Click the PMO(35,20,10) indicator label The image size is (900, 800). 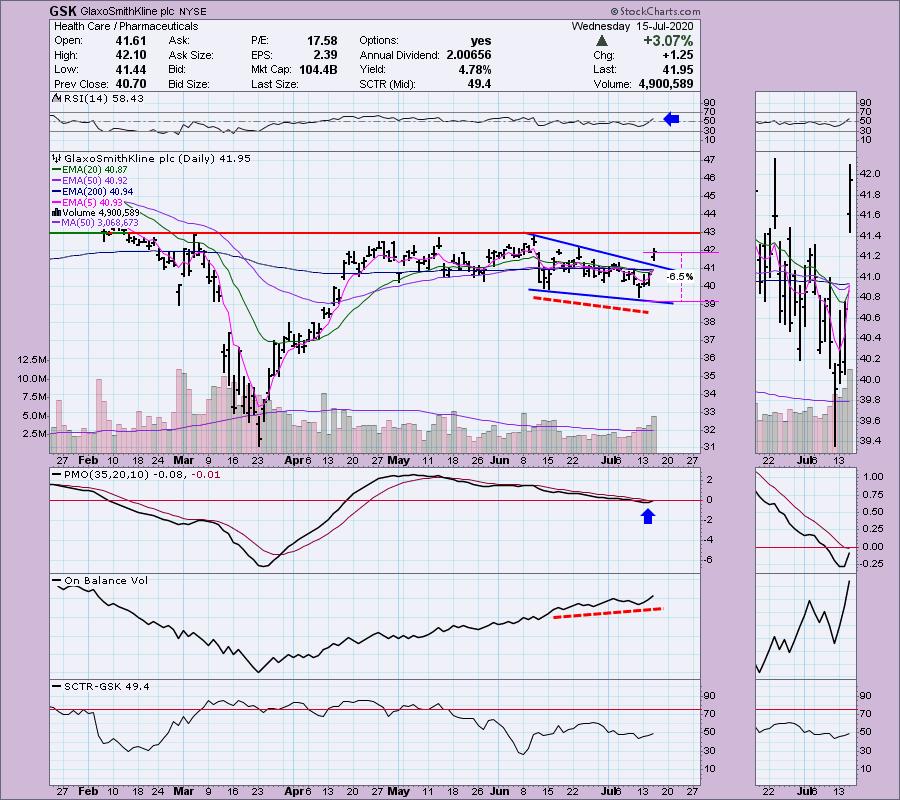pyautogui.click(x=135, y=475)
